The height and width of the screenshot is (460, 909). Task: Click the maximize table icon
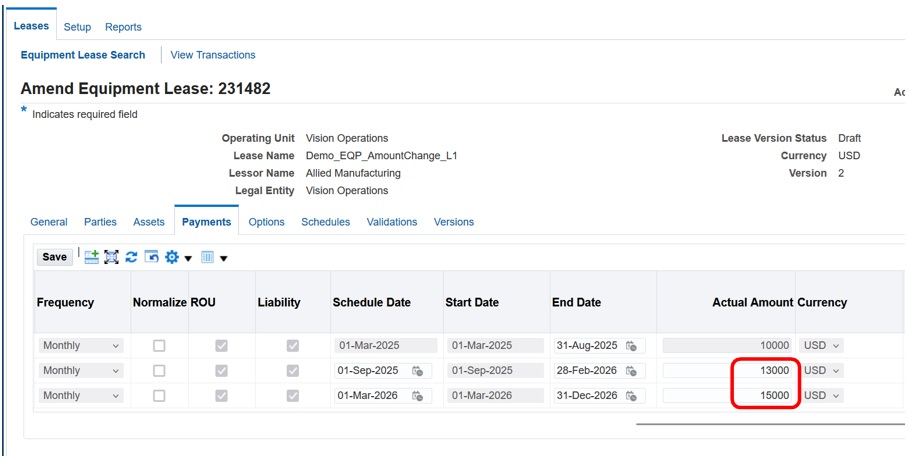pos(111,257)
